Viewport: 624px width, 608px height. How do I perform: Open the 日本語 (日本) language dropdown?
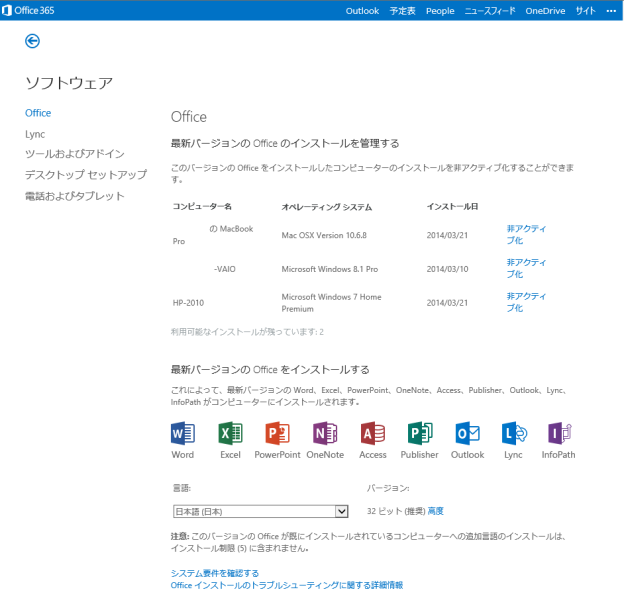click(261, 511)
